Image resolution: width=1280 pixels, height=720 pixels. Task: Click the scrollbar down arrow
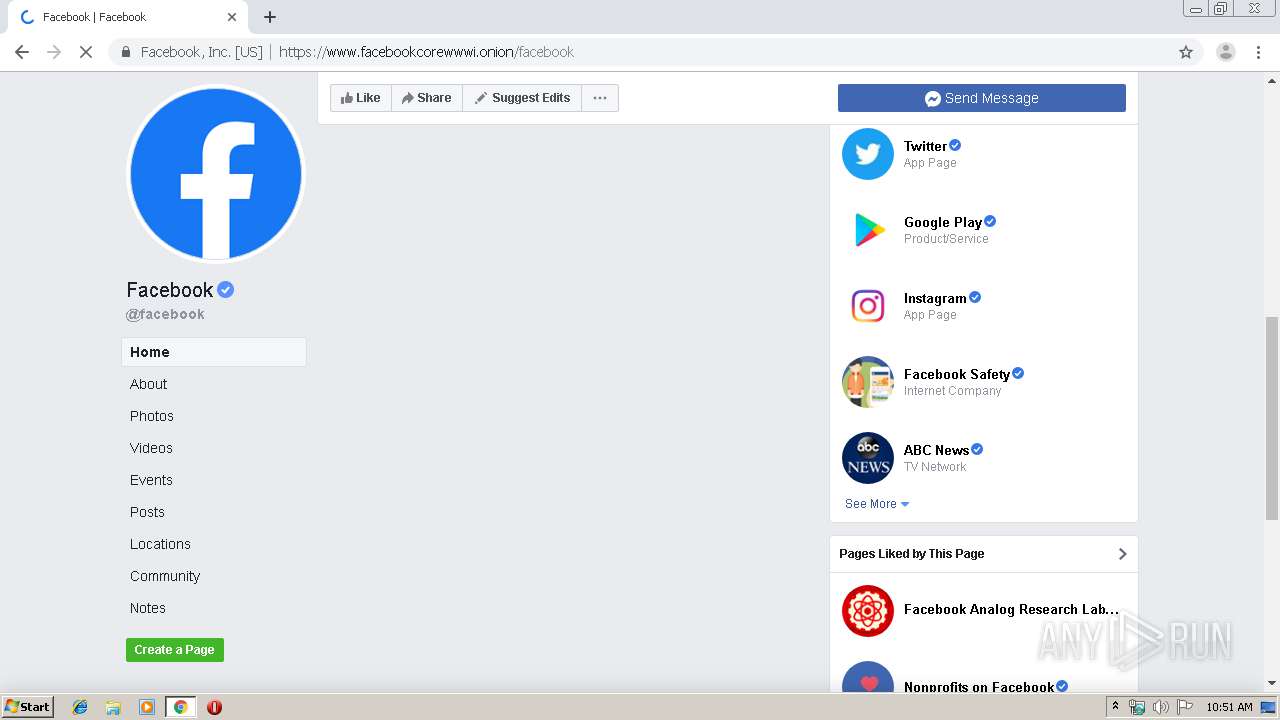click(x=1271, y=683)
